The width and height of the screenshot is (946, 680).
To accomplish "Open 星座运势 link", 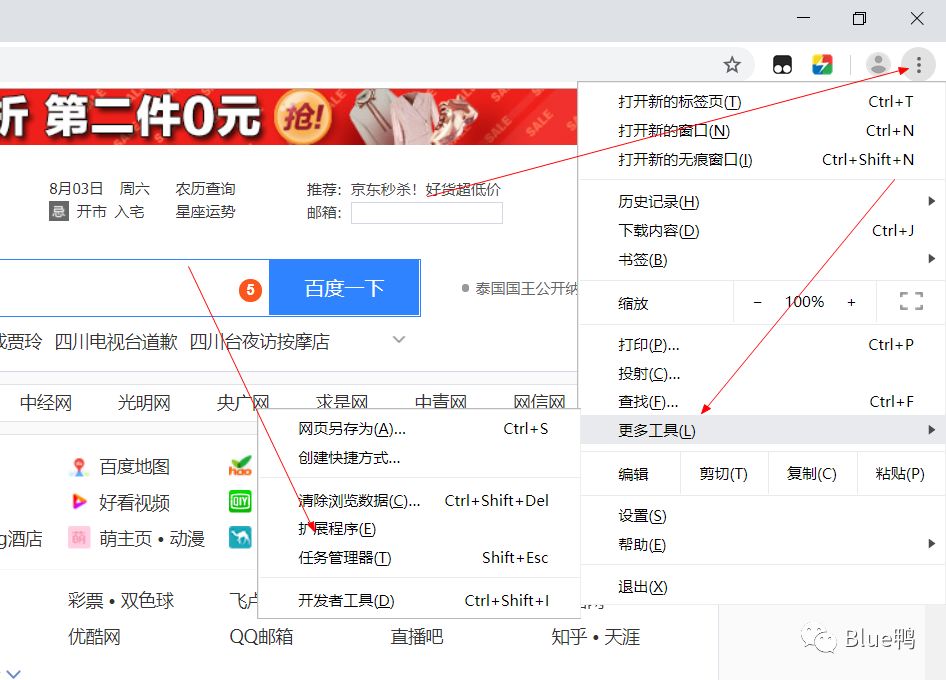I will tap(205, 212).
